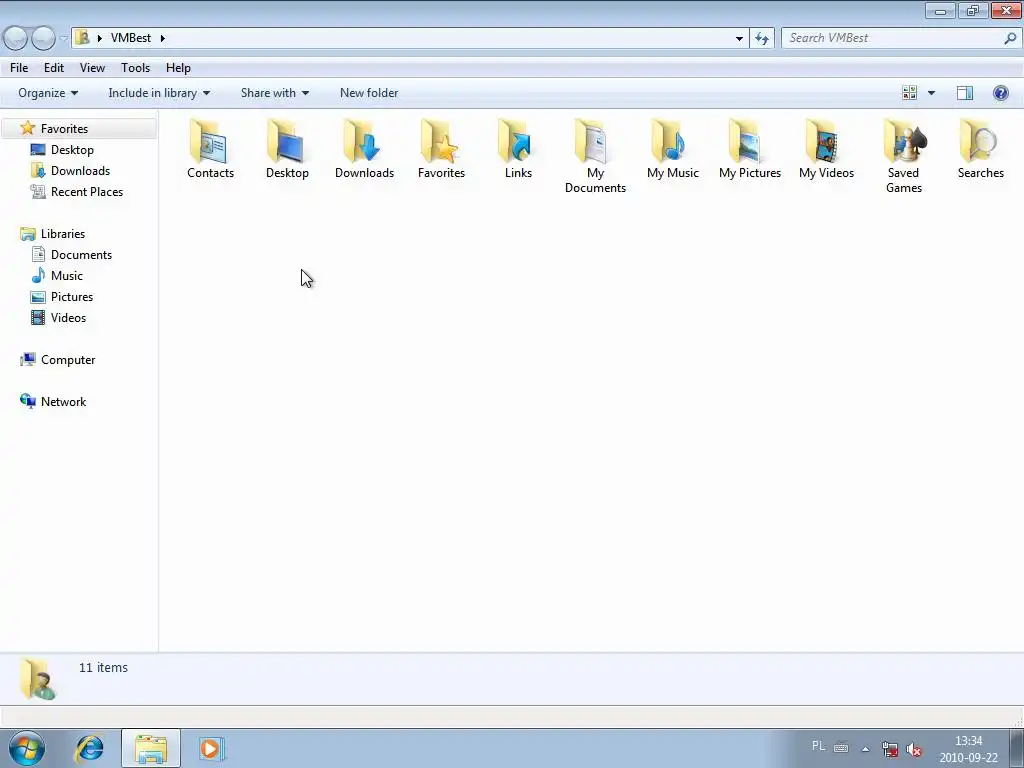
Task: Click the Forward navigation button
Action: pos(43,39)
